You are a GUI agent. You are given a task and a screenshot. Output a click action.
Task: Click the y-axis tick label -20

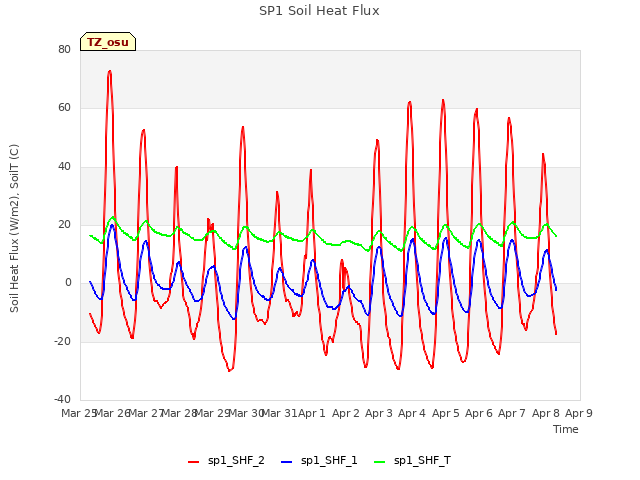click(x=62, y=341)
